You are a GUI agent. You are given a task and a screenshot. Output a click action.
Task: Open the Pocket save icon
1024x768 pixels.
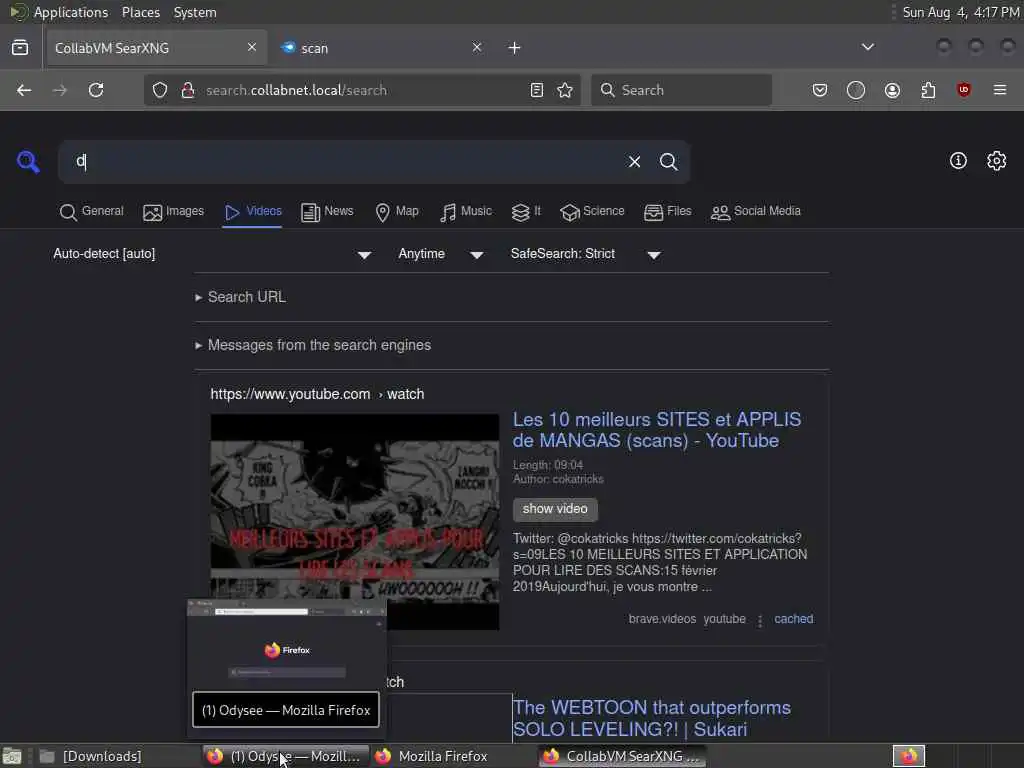tap(820, 90)
